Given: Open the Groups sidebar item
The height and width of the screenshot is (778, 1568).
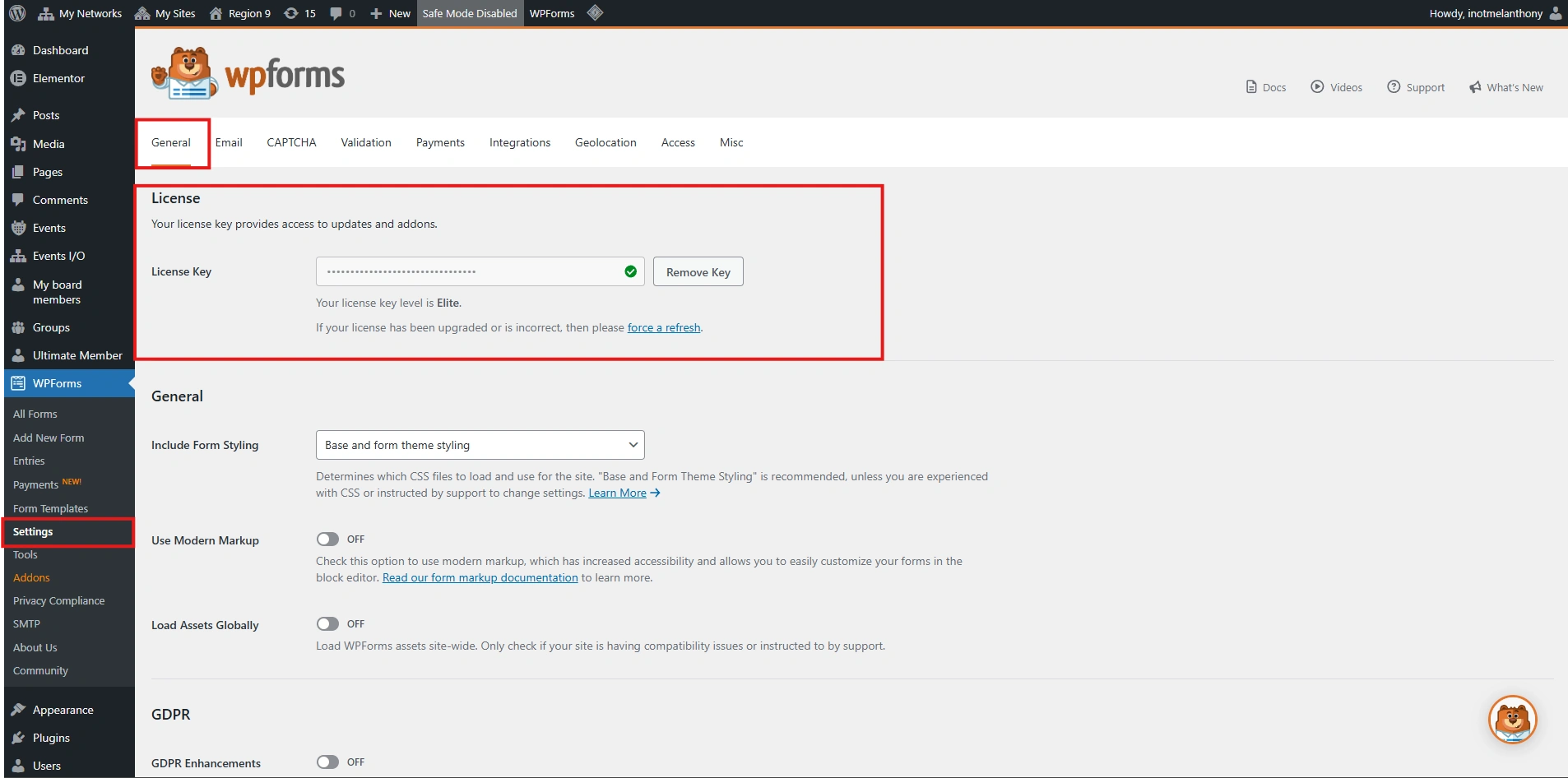Looking at the screenshot, I should pos(69,327).
